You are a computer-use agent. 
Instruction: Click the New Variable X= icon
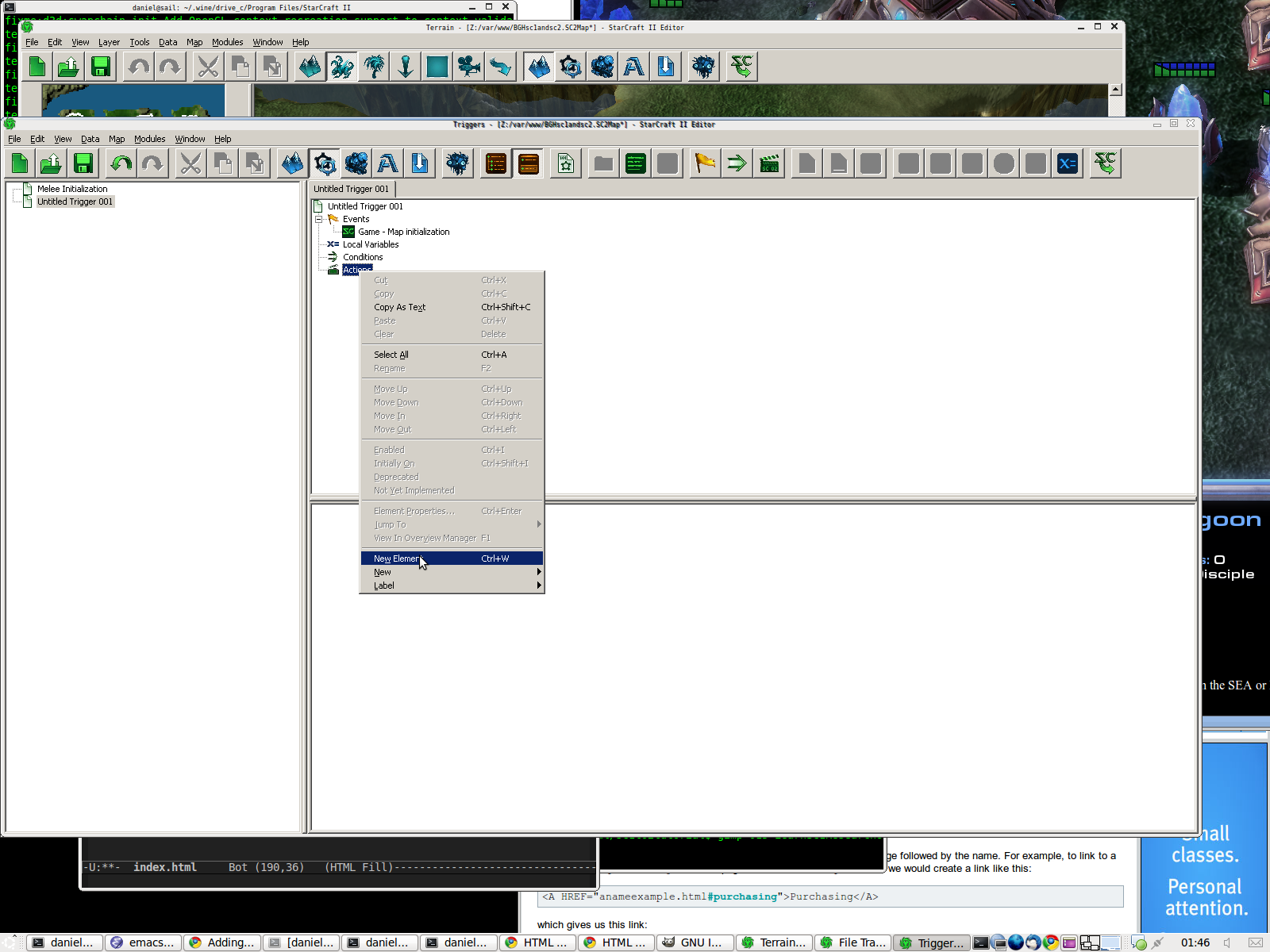tap(1068, 164)
